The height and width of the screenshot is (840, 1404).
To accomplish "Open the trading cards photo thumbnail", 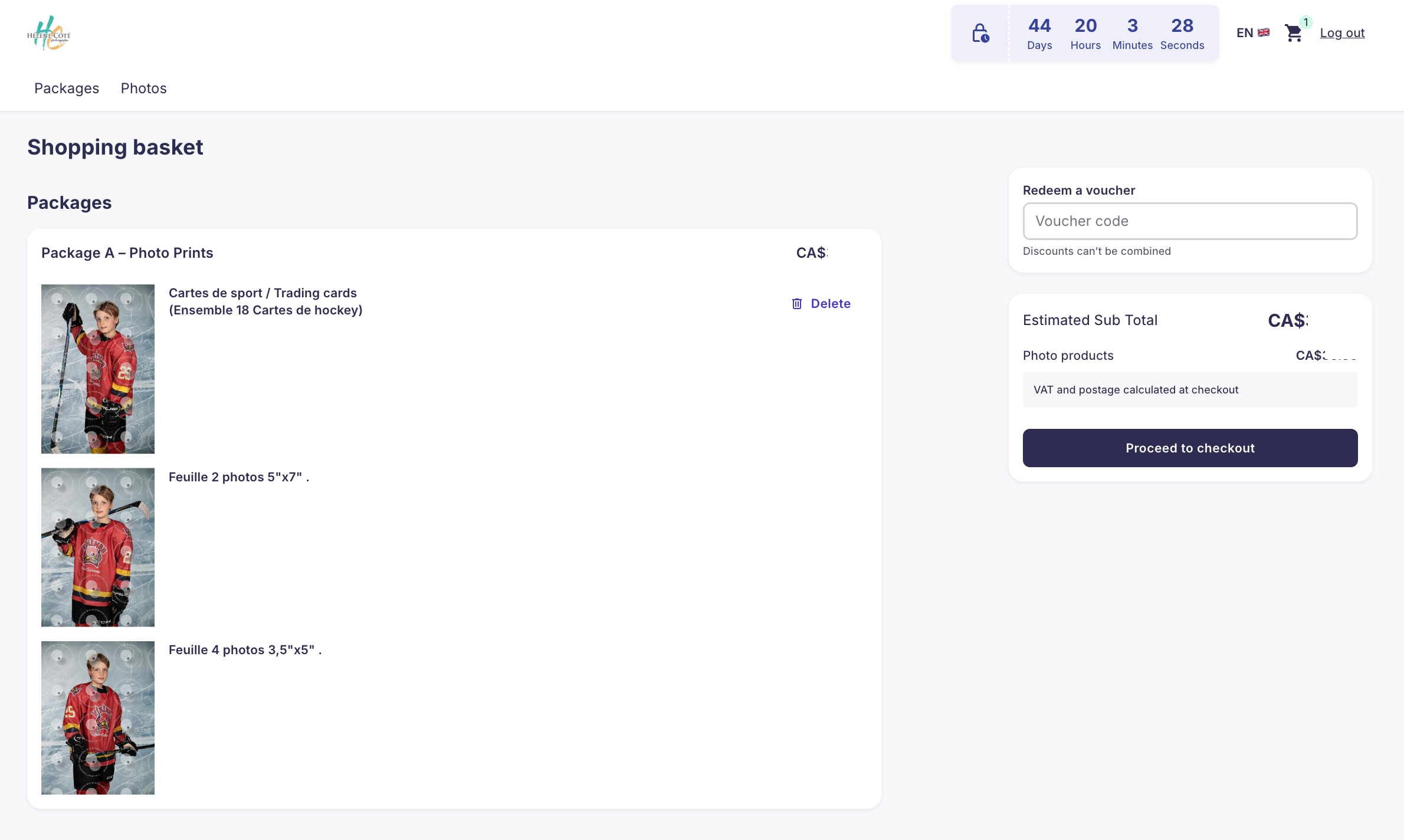I will [98, 369].
